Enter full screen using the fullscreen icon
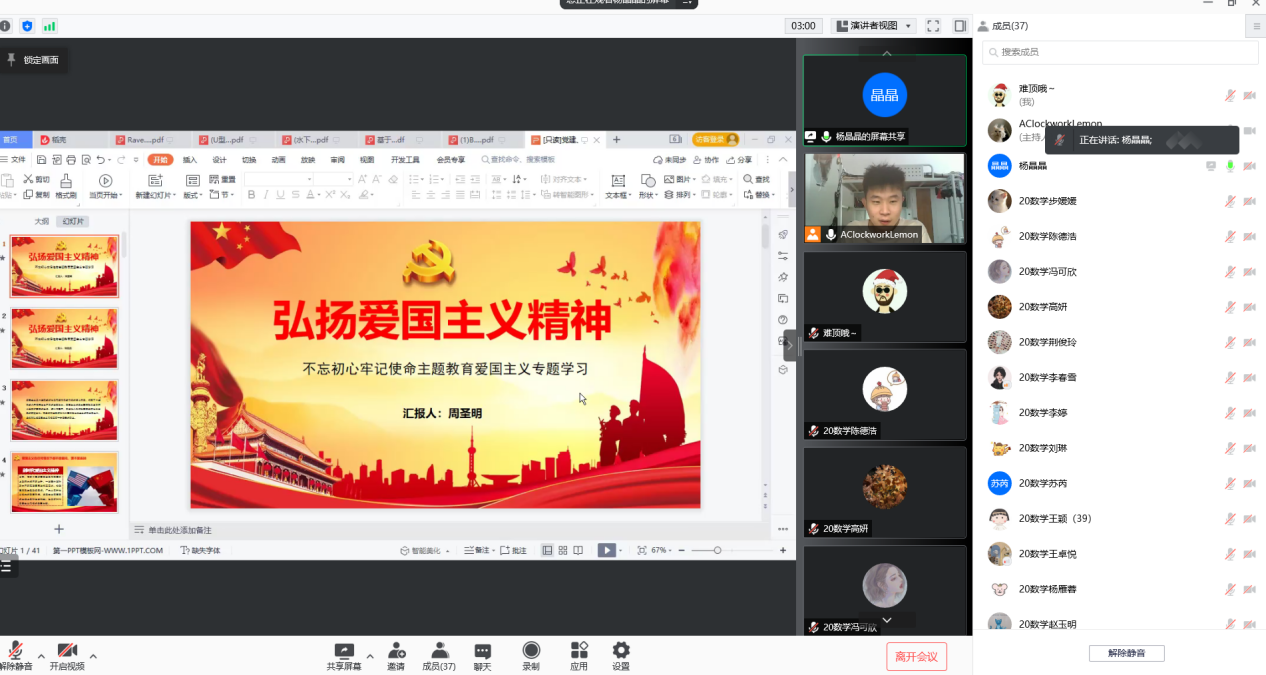 (x=933, y=26)
